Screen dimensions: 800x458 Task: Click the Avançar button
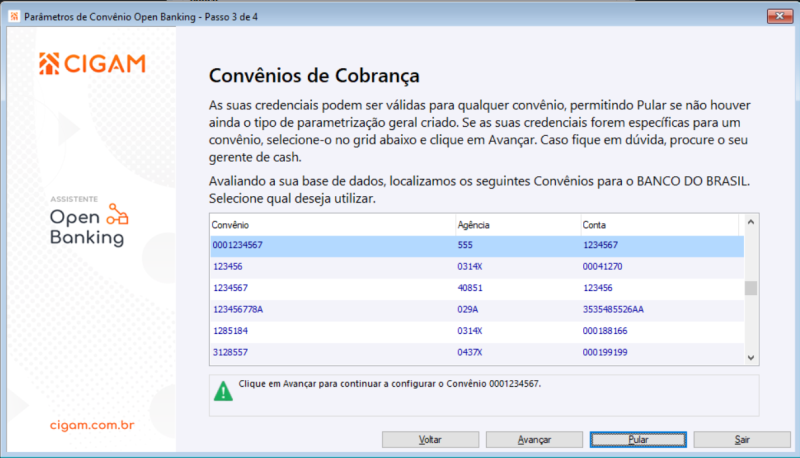click(x=534, y=440)
